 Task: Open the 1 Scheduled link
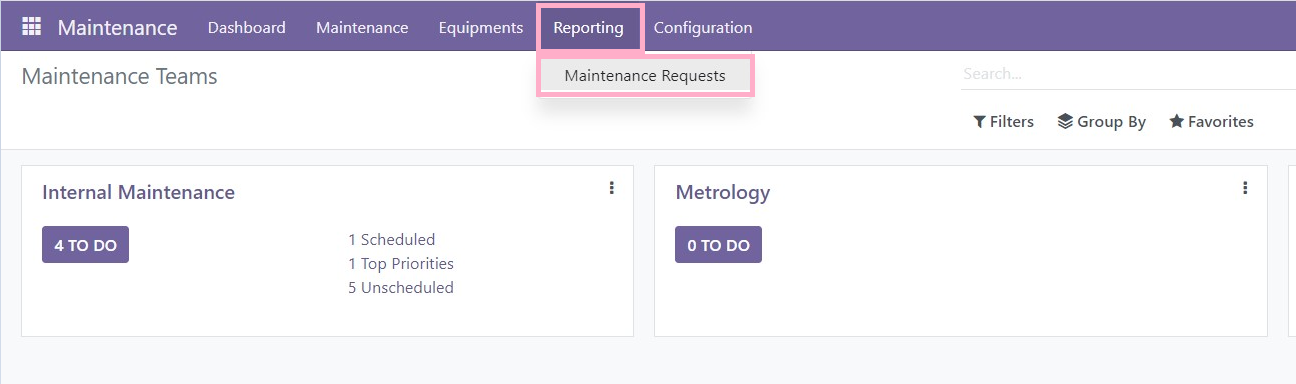pos(392,240)
